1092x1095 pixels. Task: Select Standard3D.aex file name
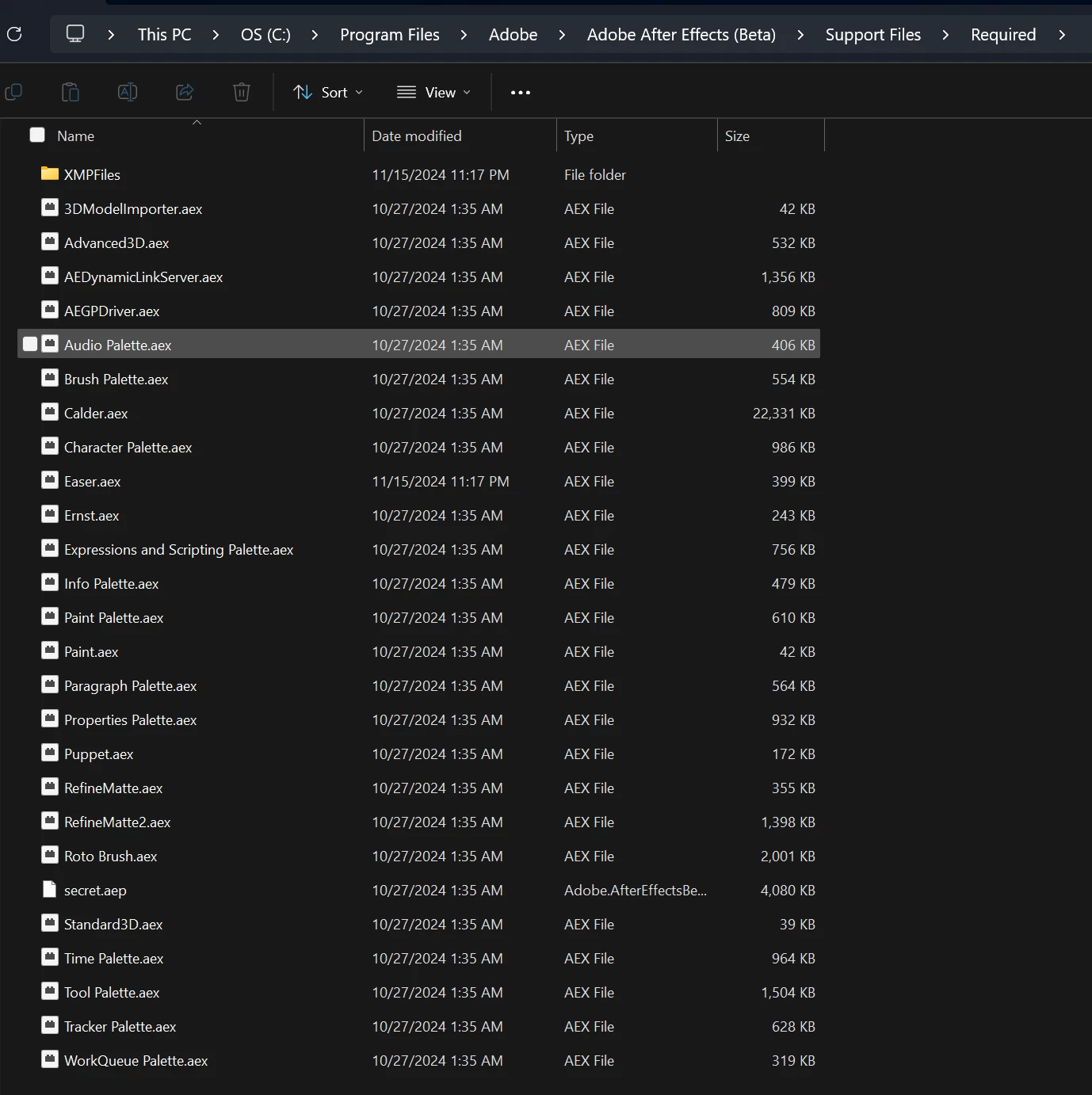(113, 924)
